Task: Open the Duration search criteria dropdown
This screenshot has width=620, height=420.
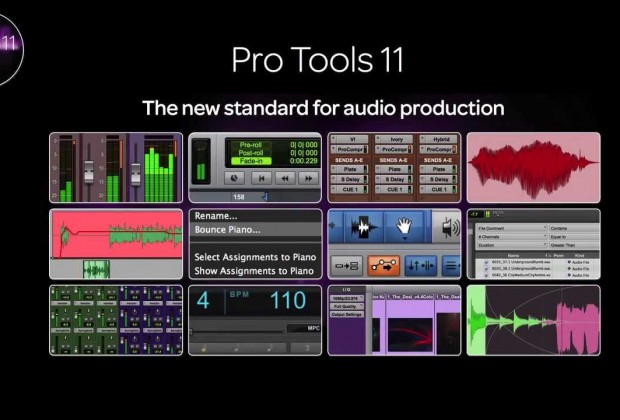Action: (512, 245)
